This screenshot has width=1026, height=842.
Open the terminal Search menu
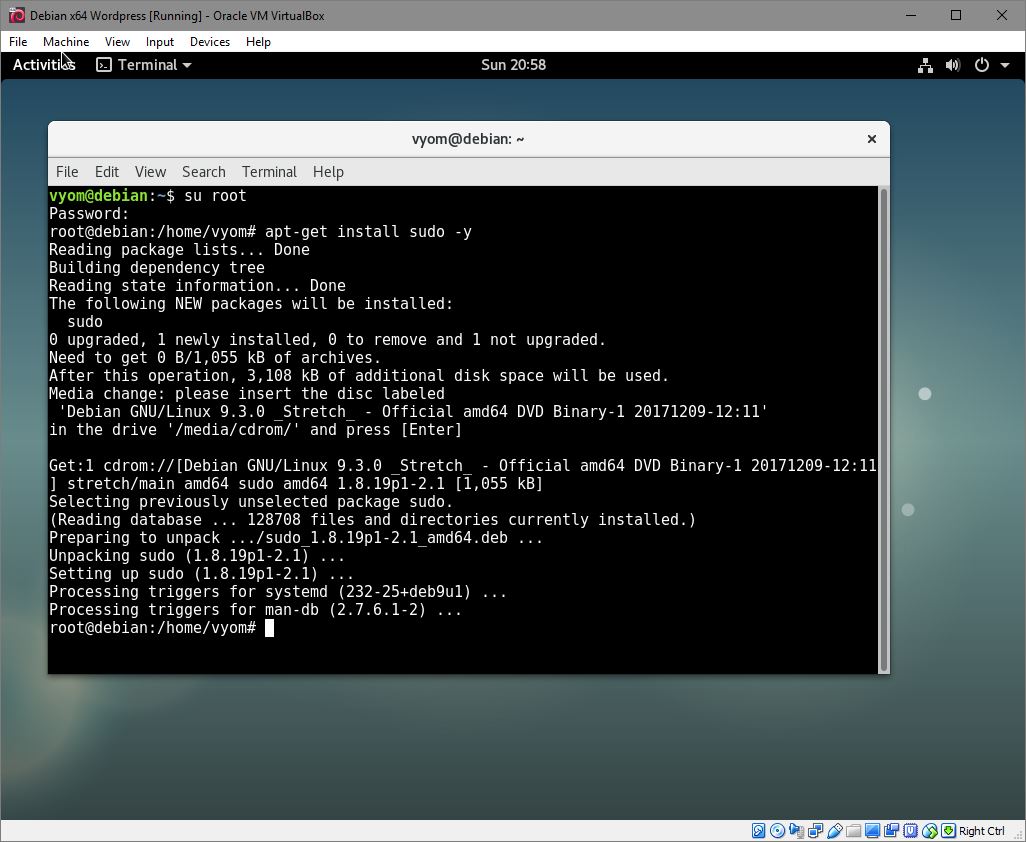click(203, 171)
